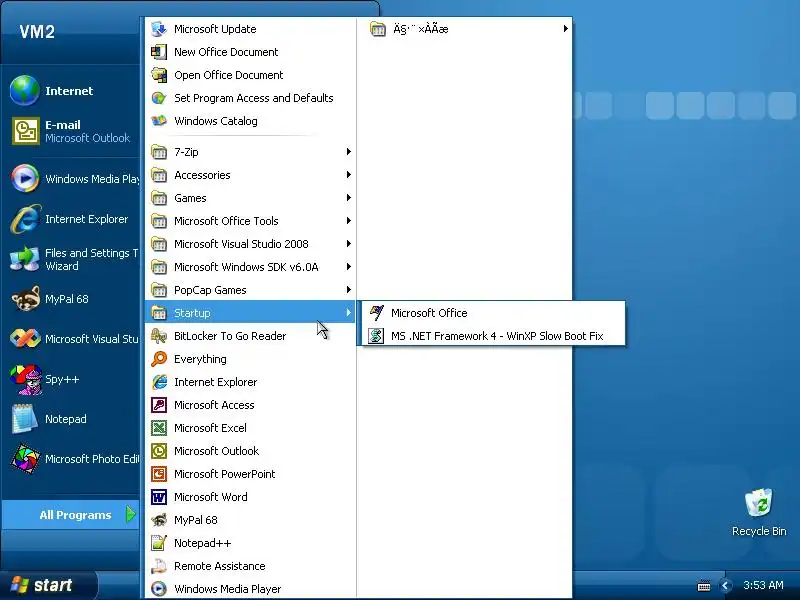
Task: Launch Microsoft Word icon
Action: point(159,496)
